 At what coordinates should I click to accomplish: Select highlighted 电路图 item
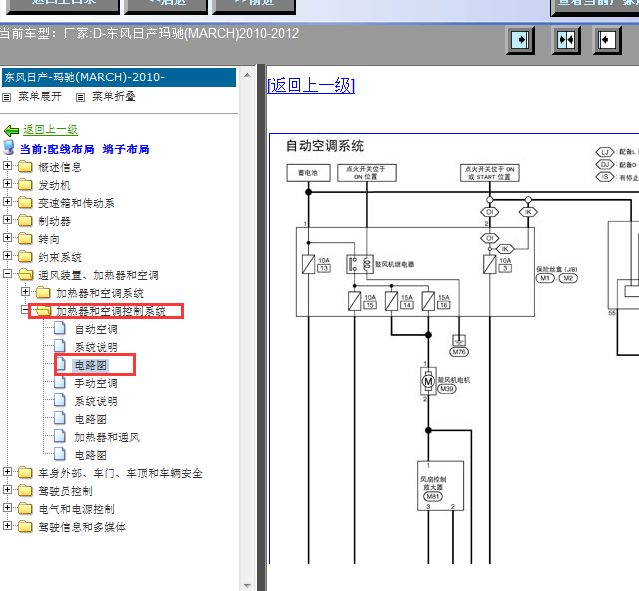click(x=90, y=365)
